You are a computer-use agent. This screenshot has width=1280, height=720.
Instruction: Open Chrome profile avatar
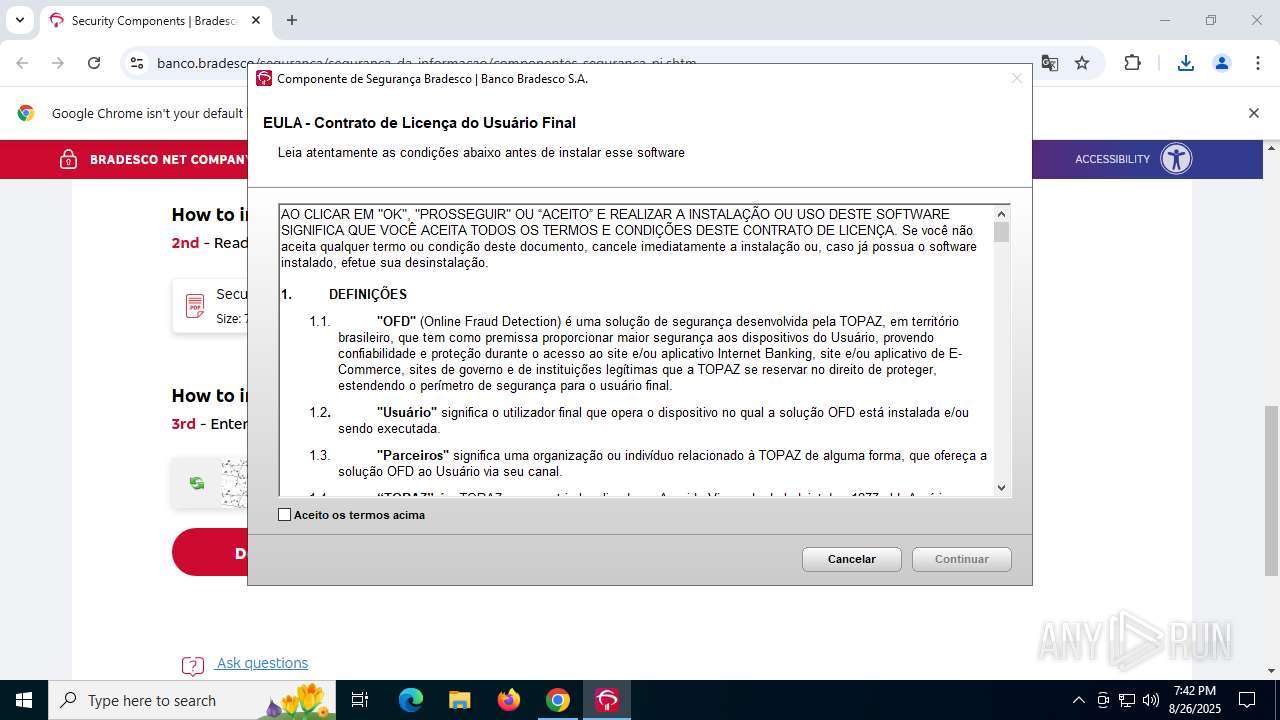tap(1221, 63)
